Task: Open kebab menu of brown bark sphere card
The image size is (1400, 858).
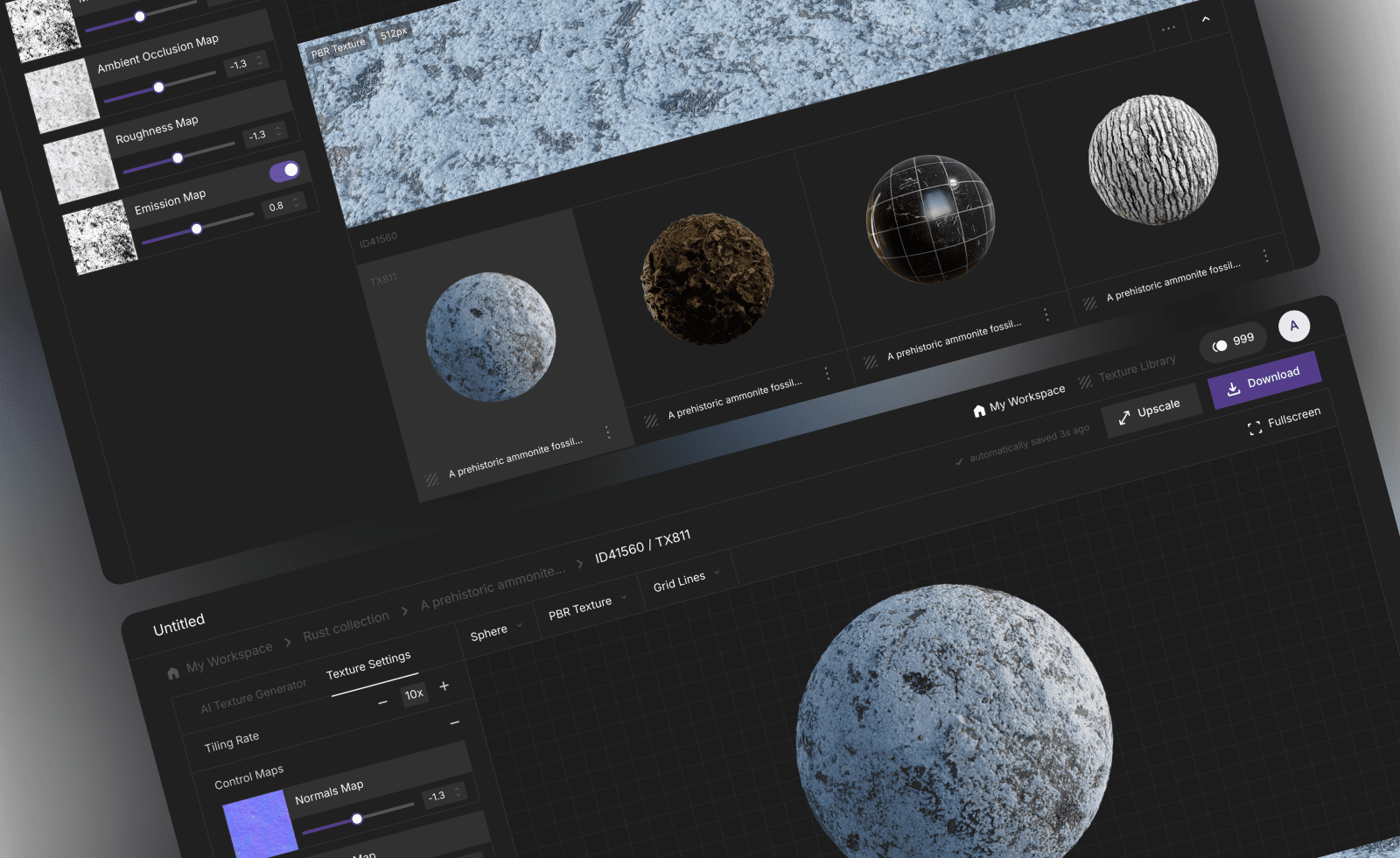Action: click(x=827, y=374)
